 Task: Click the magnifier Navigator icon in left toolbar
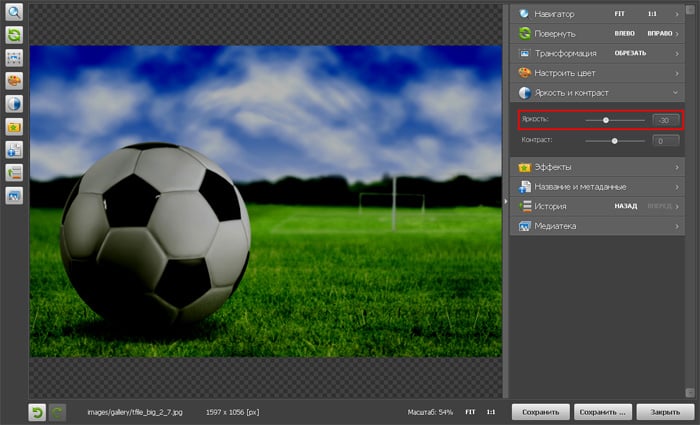click(15, 13)
